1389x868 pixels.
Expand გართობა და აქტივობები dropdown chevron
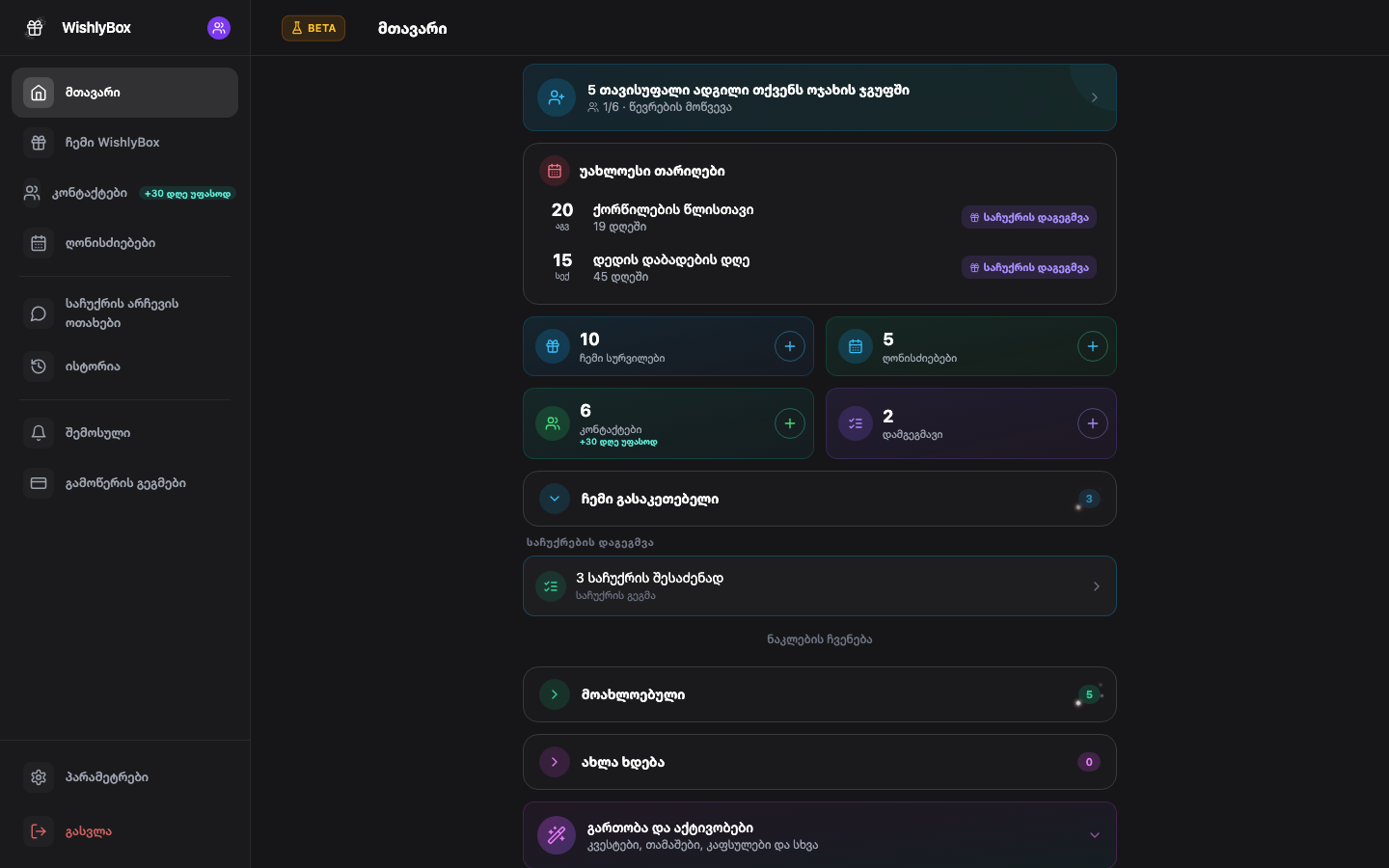tap(1094, 835)
